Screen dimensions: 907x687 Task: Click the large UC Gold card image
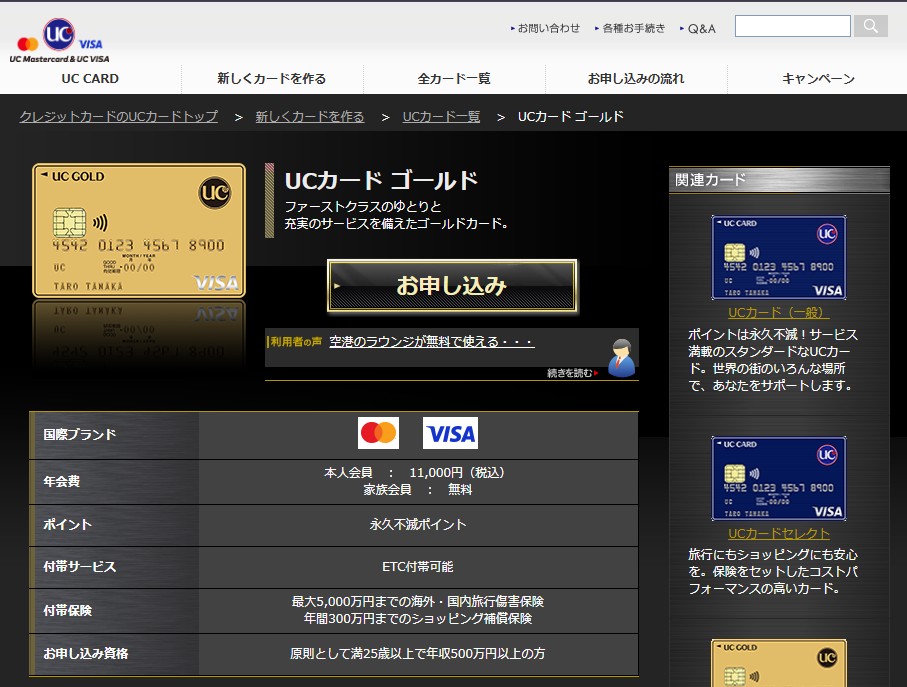coord(139,230)
